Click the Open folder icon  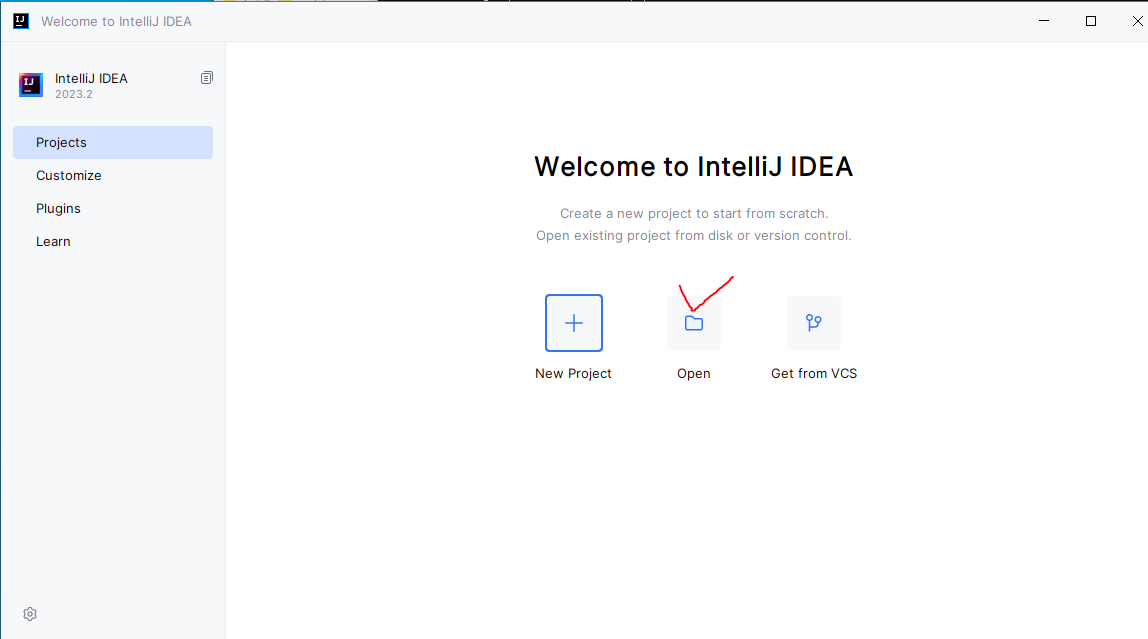pos(694,323)
